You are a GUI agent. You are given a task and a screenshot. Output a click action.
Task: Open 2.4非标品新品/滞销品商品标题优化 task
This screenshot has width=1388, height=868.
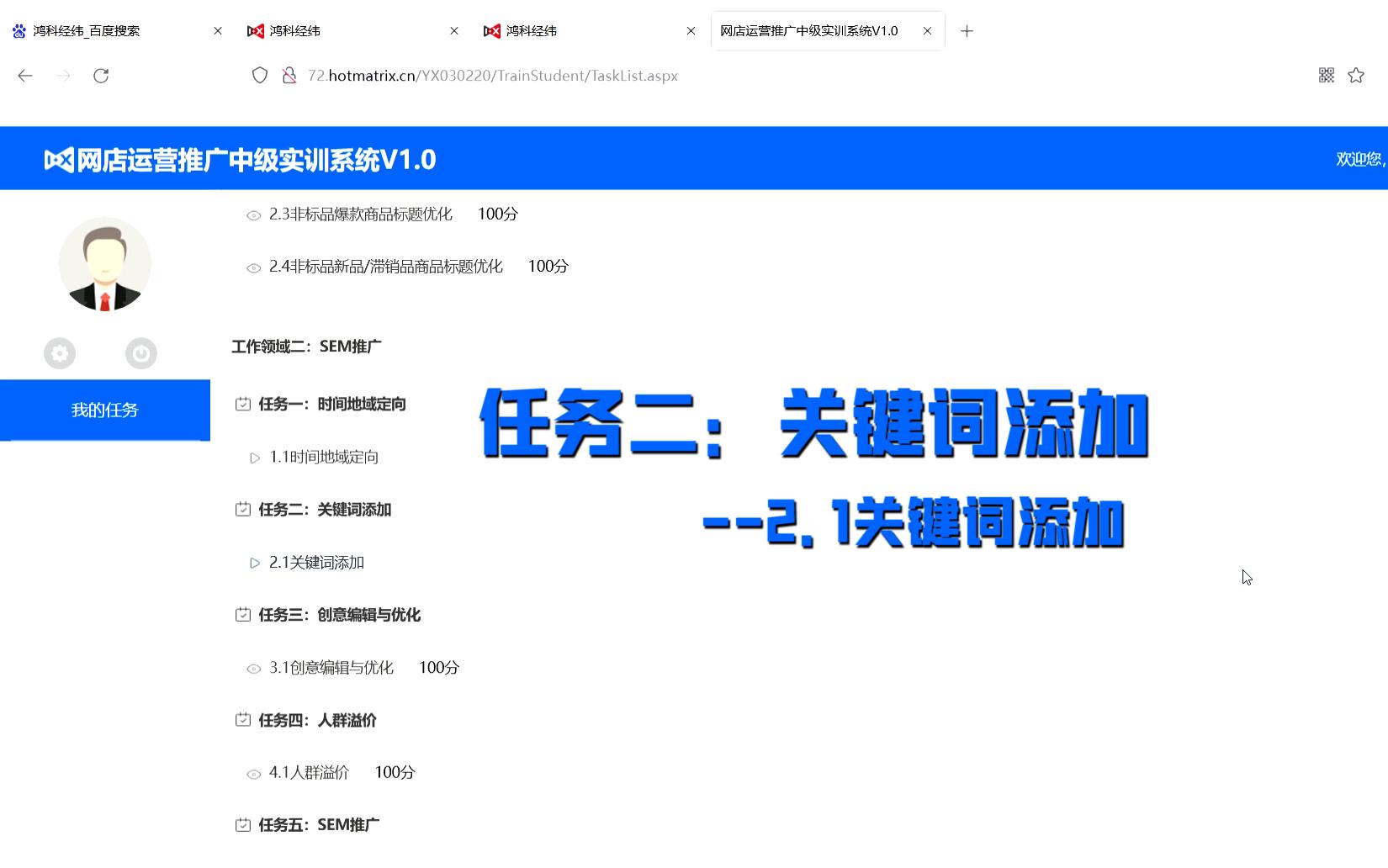pos(385,267)
